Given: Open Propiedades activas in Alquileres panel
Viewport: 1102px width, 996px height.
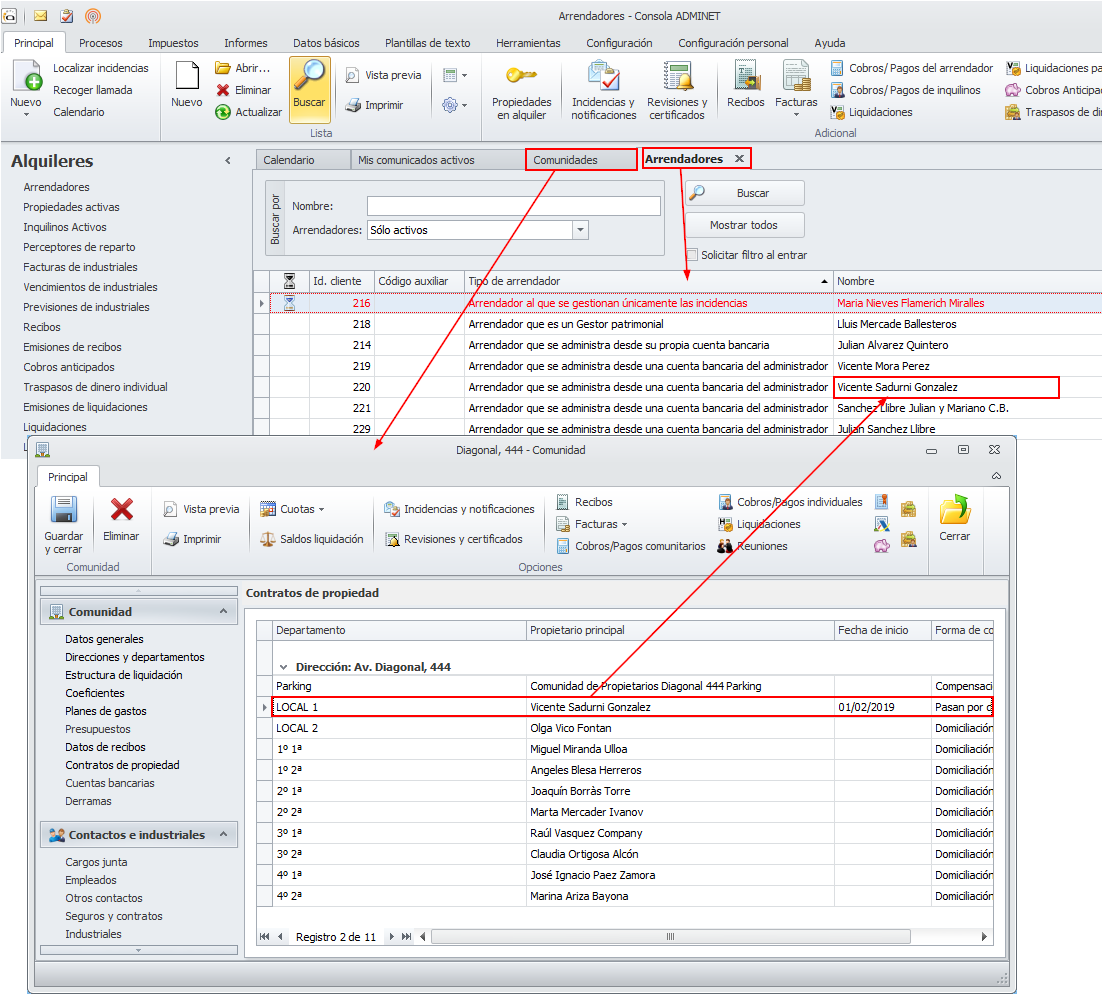Looking at the screenshot, I should point(71,207).
